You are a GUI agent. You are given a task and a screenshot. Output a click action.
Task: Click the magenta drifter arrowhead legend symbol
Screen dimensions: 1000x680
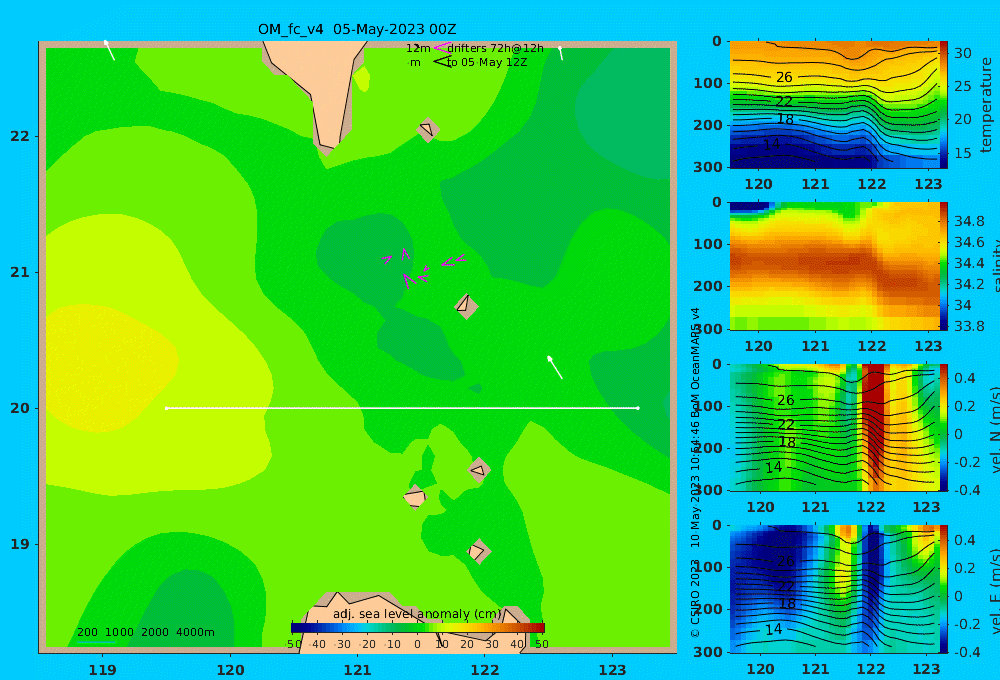pos(441,48)
